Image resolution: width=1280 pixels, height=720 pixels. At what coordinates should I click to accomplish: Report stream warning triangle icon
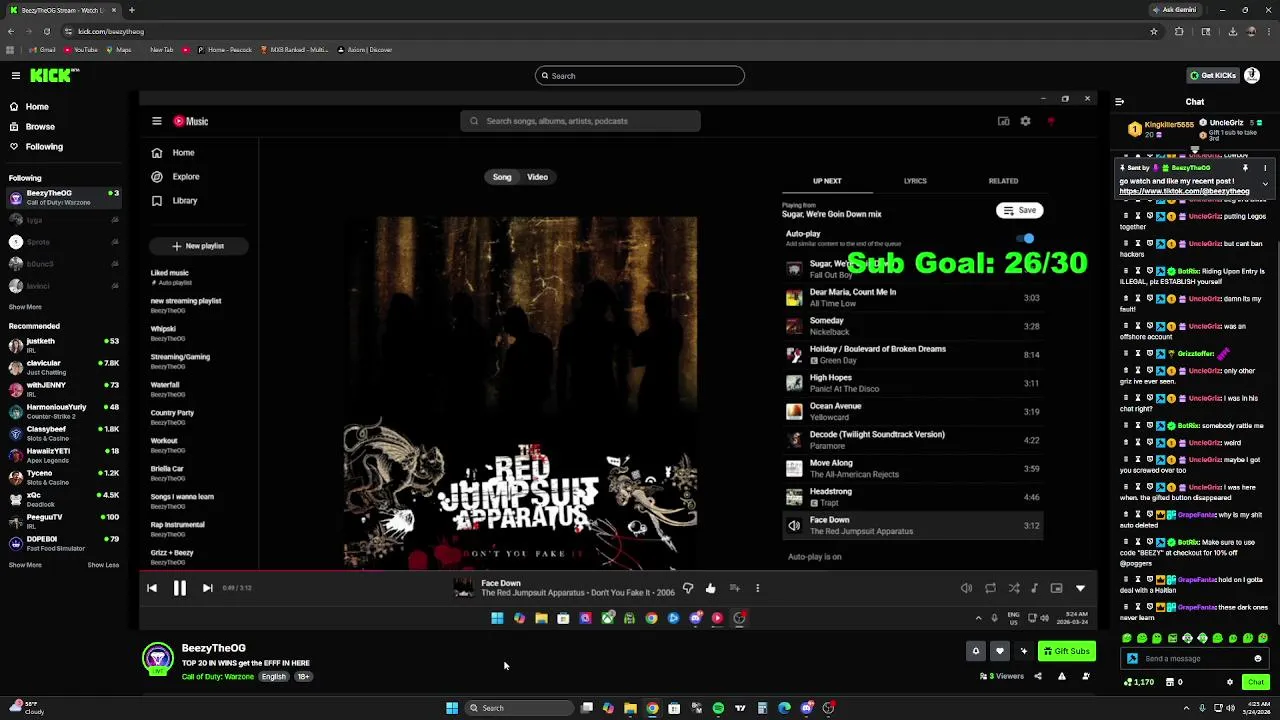(1062, 677)
